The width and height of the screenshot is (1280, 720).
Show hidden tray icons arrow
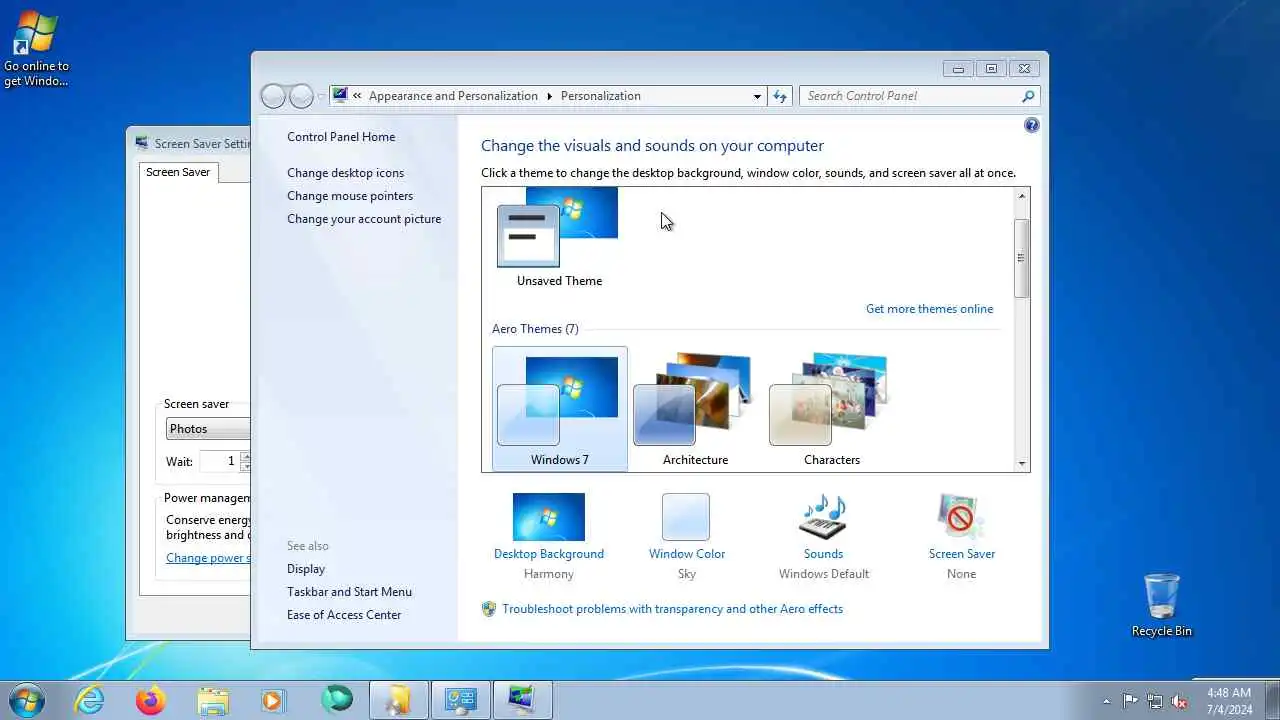[1106, 701]
